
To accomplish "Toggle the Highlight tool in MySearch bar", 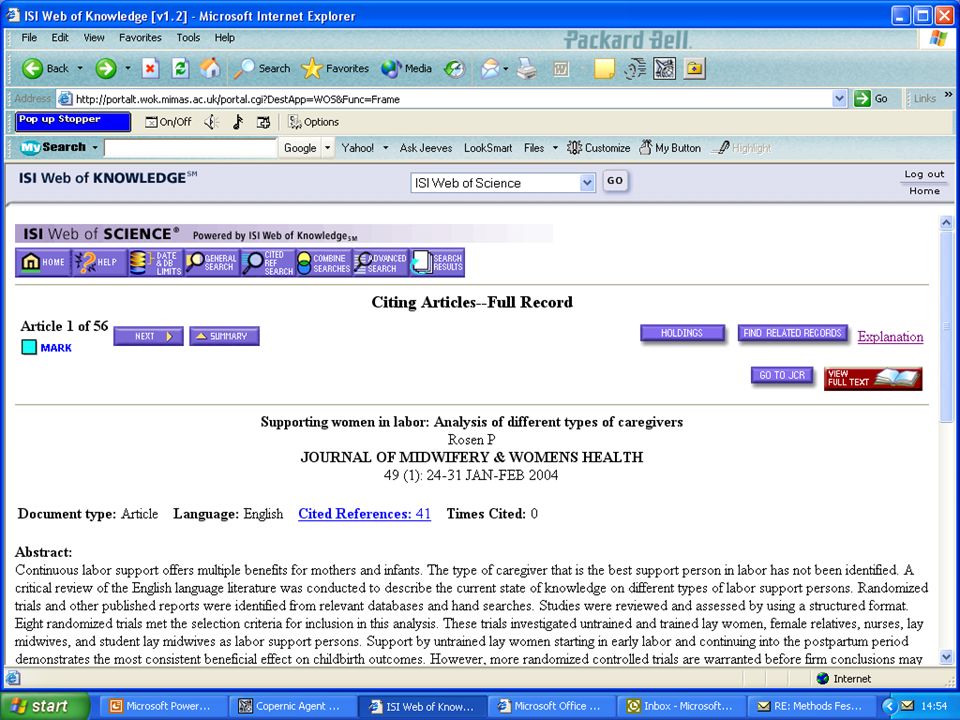I will 744,148.
